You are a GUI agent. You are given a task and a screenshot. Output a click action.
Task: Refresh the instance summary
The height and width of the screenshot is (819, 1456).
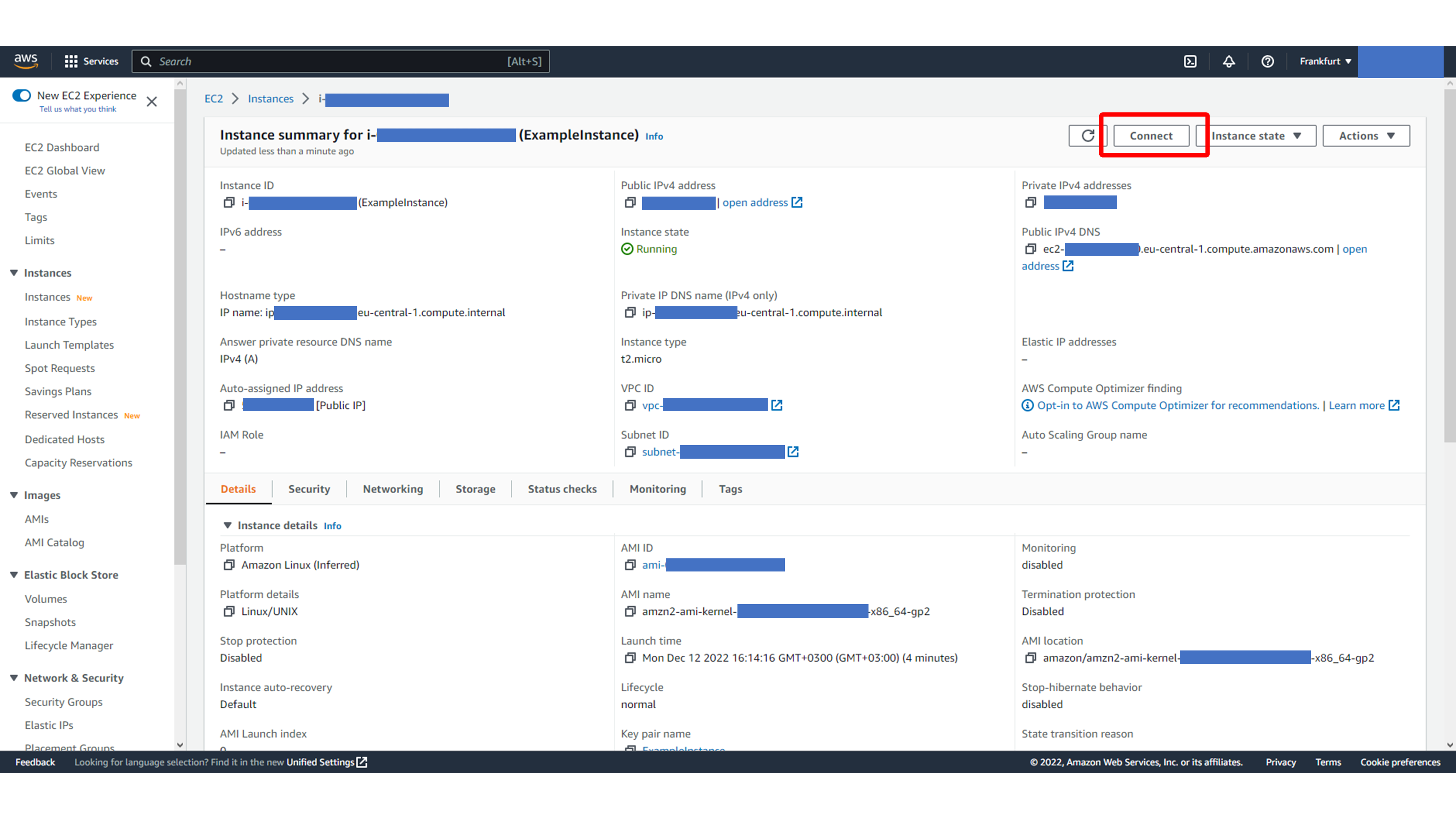[1088, 136]
